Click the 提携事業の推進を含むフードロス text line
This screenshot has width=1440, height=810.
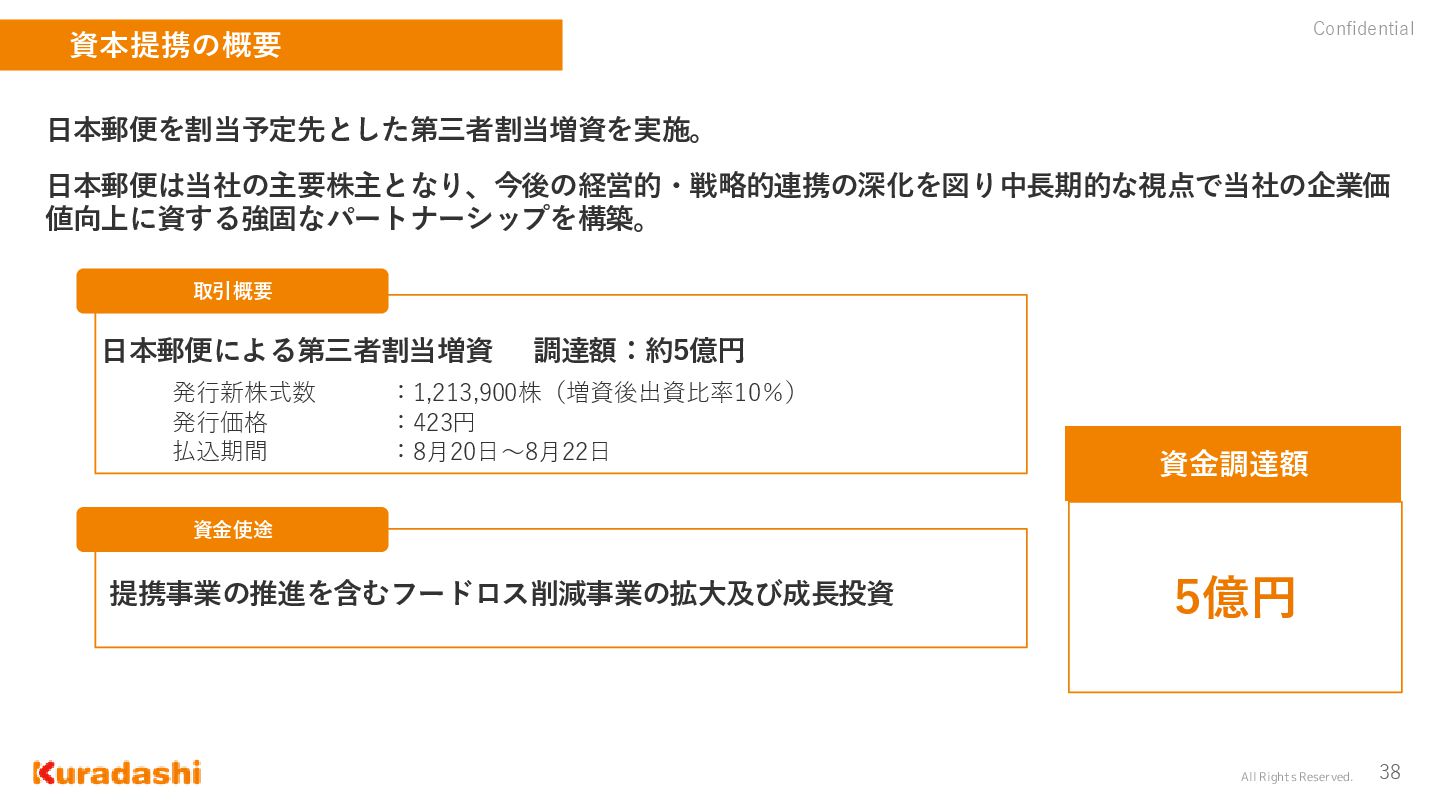tap(501, 593)
